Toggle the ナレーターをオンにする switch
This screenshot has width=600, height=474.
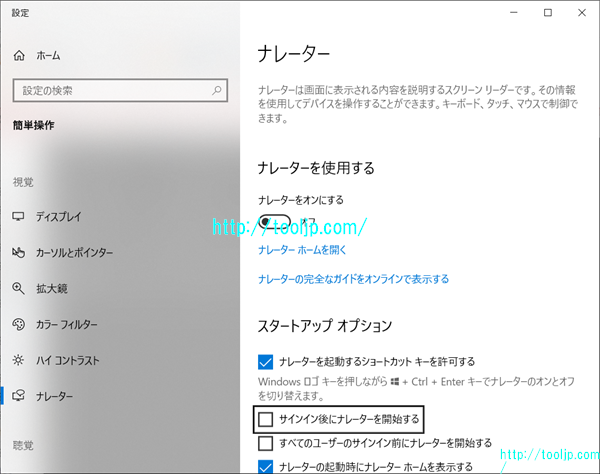coord(274,222)
